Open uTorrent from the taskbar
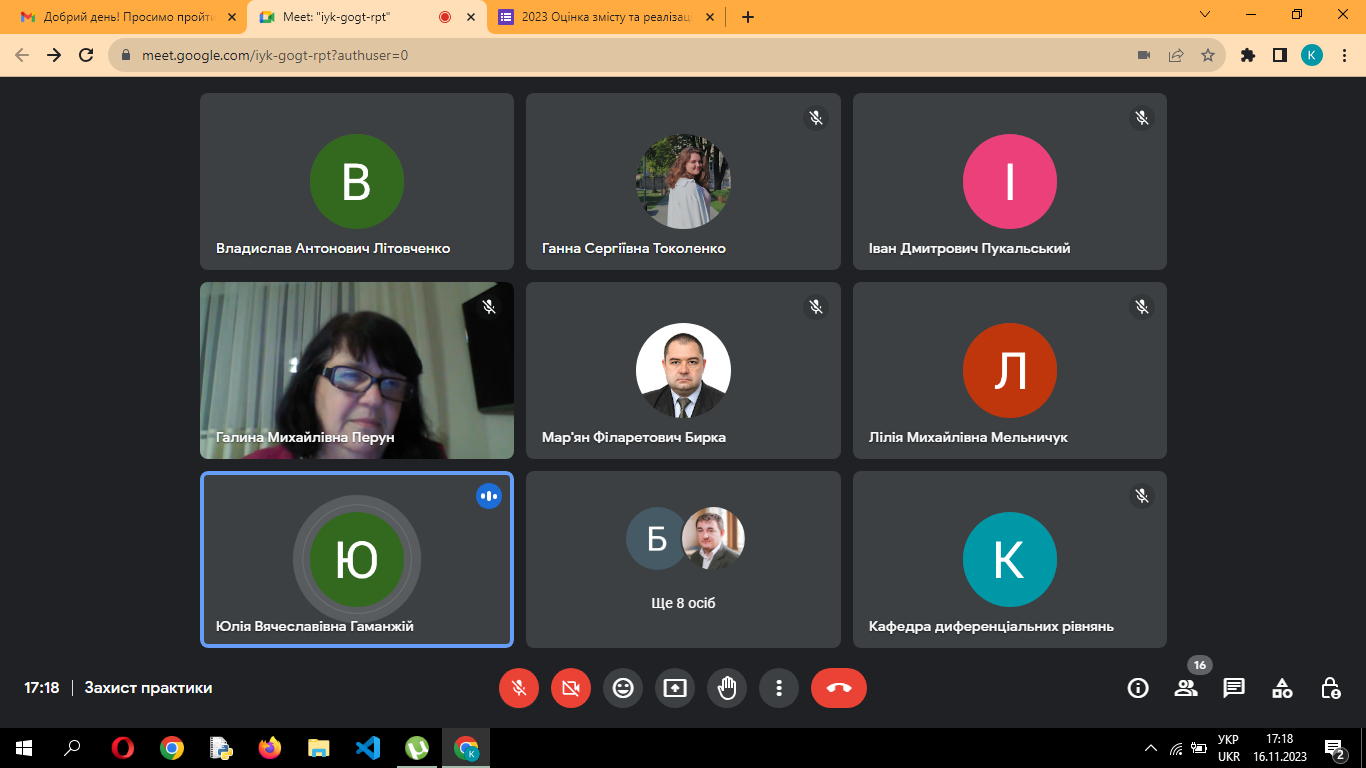Image resolution: width=1366 pixels, height=768 pixels. coord(417,748)
